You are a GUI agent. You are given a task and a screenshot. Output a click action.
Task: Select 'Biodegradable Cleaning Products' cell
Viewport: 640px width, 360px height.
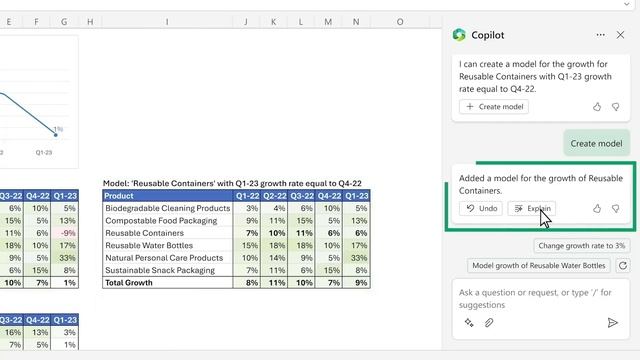pos(167,208)
